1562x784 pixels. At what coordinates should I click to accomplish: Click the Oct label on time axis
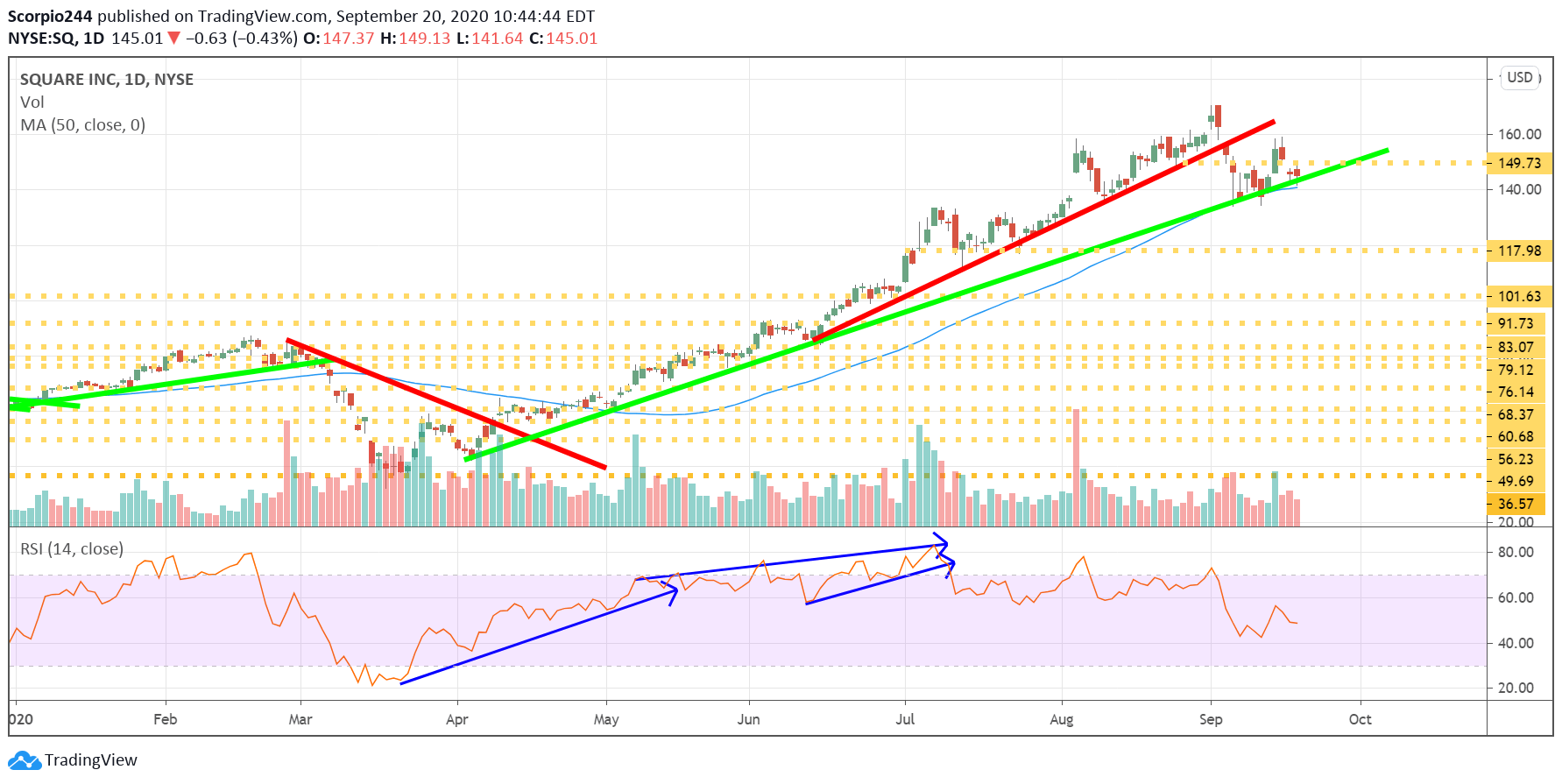[x=1361, y=720]
